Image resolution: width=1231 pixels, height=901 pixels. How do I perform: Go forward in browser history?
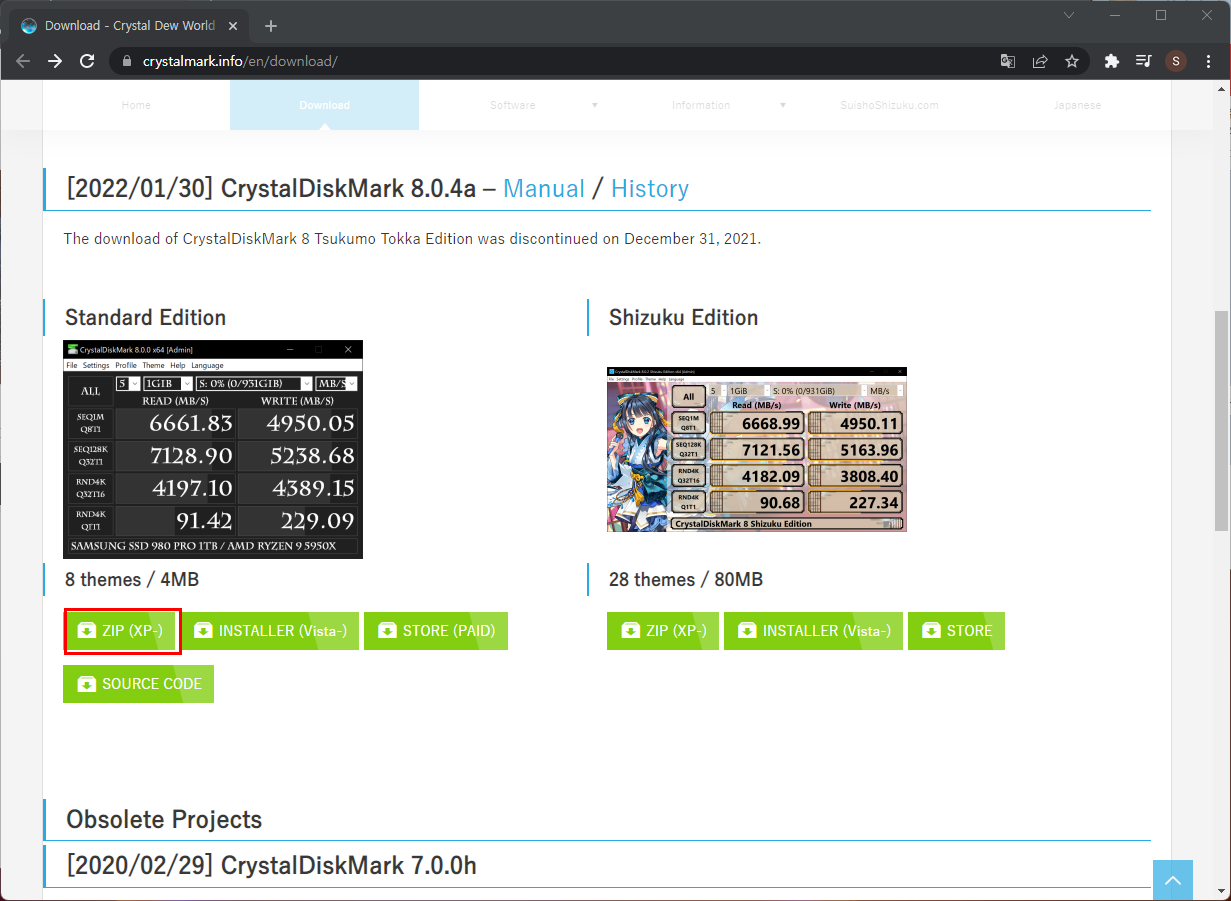tap(55, 61)
